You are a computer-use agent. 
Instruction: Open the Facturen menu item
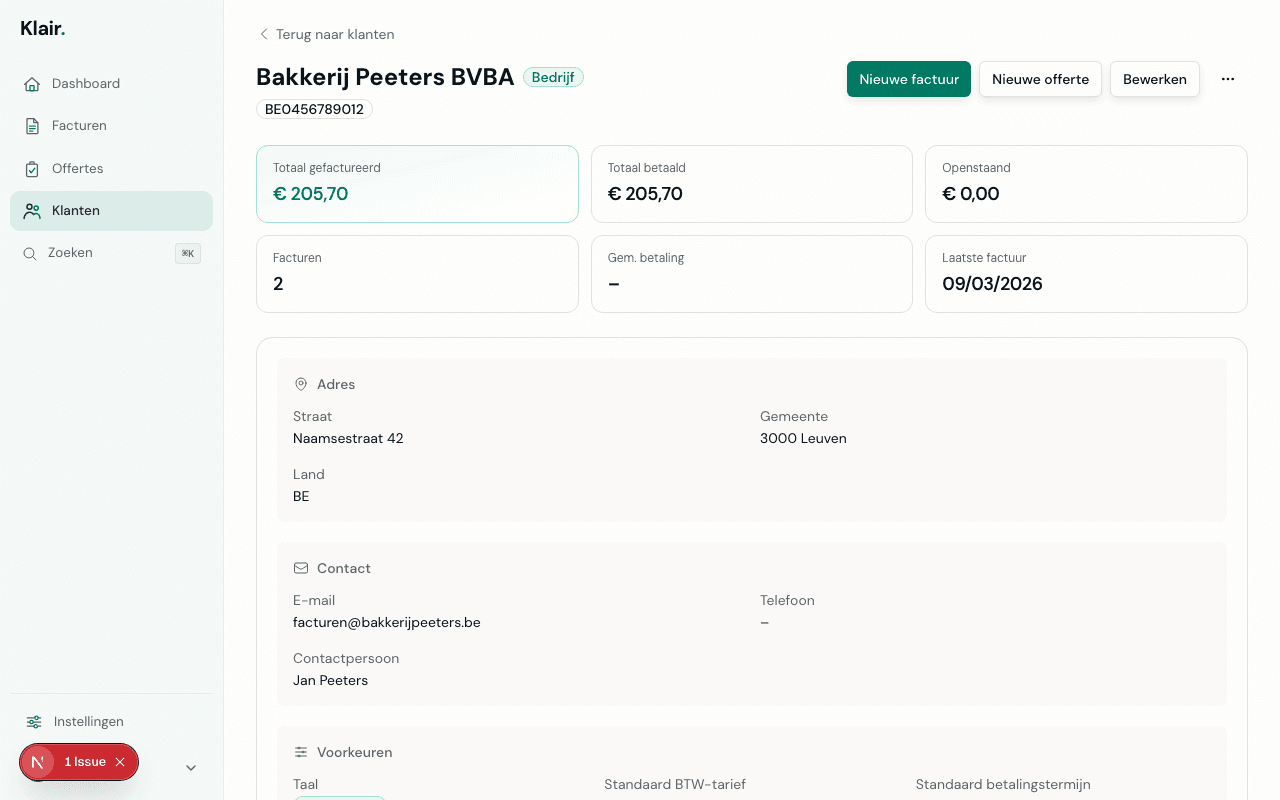(79, 126)
